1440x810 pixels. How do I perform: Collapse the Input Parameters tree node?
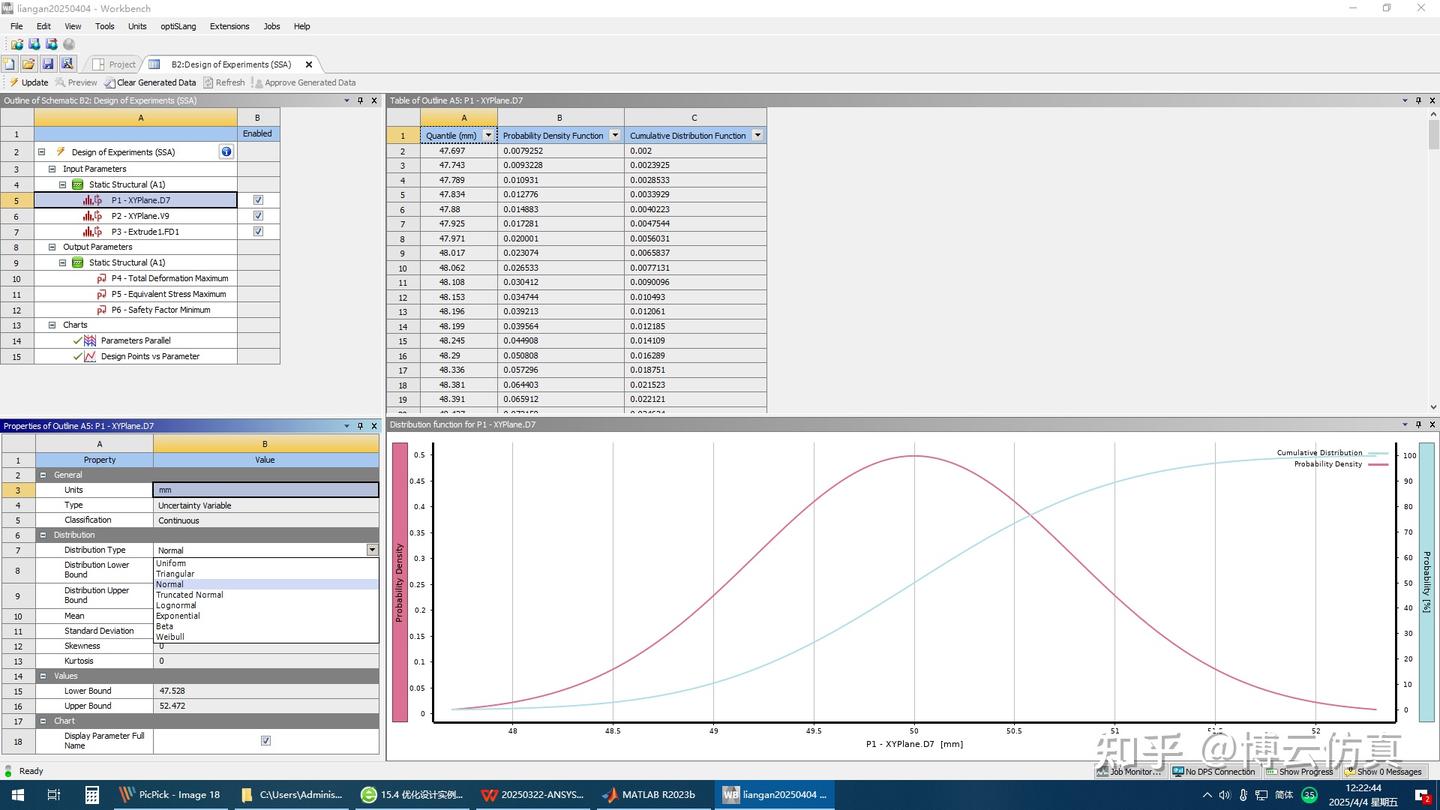(51, 168)
